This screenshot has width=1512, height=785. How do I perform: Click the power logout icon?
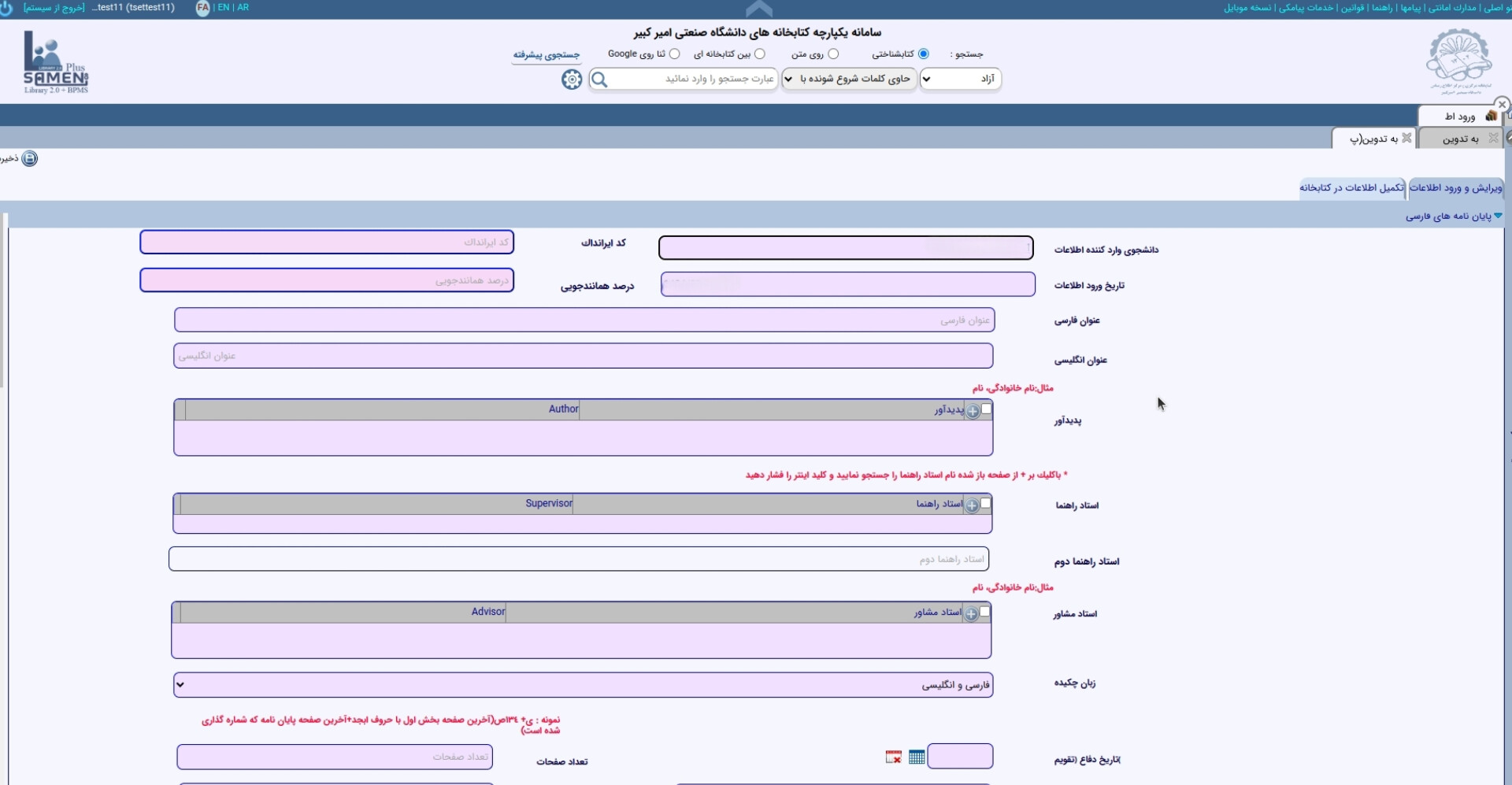pyautogui.click(x=6, y=8)
